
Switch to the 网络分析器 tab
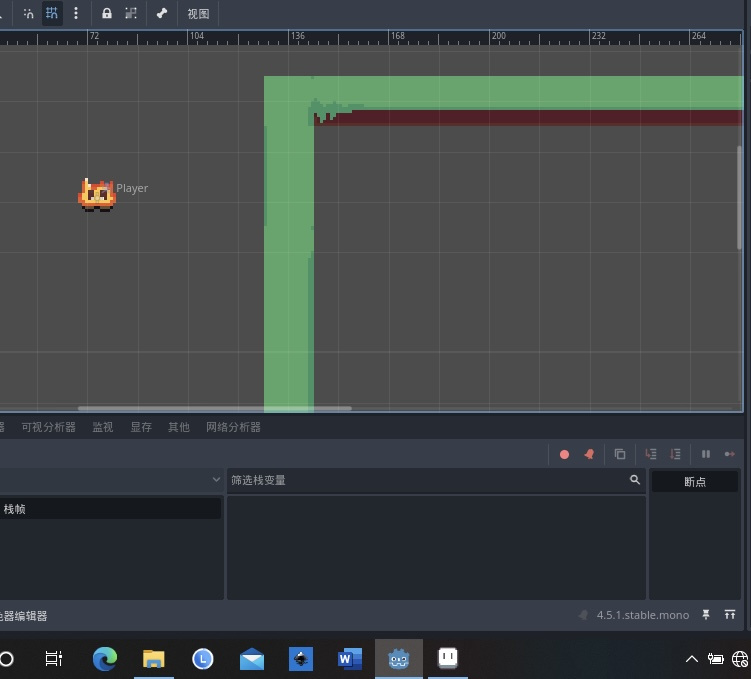[233, 427]
